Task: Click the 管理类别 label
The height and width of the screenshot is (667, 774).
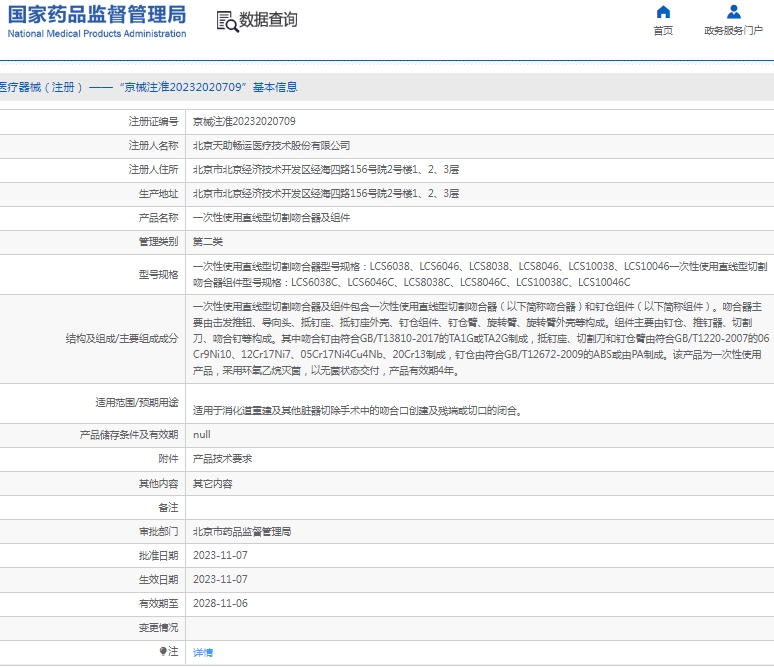Action: point(158,242)
